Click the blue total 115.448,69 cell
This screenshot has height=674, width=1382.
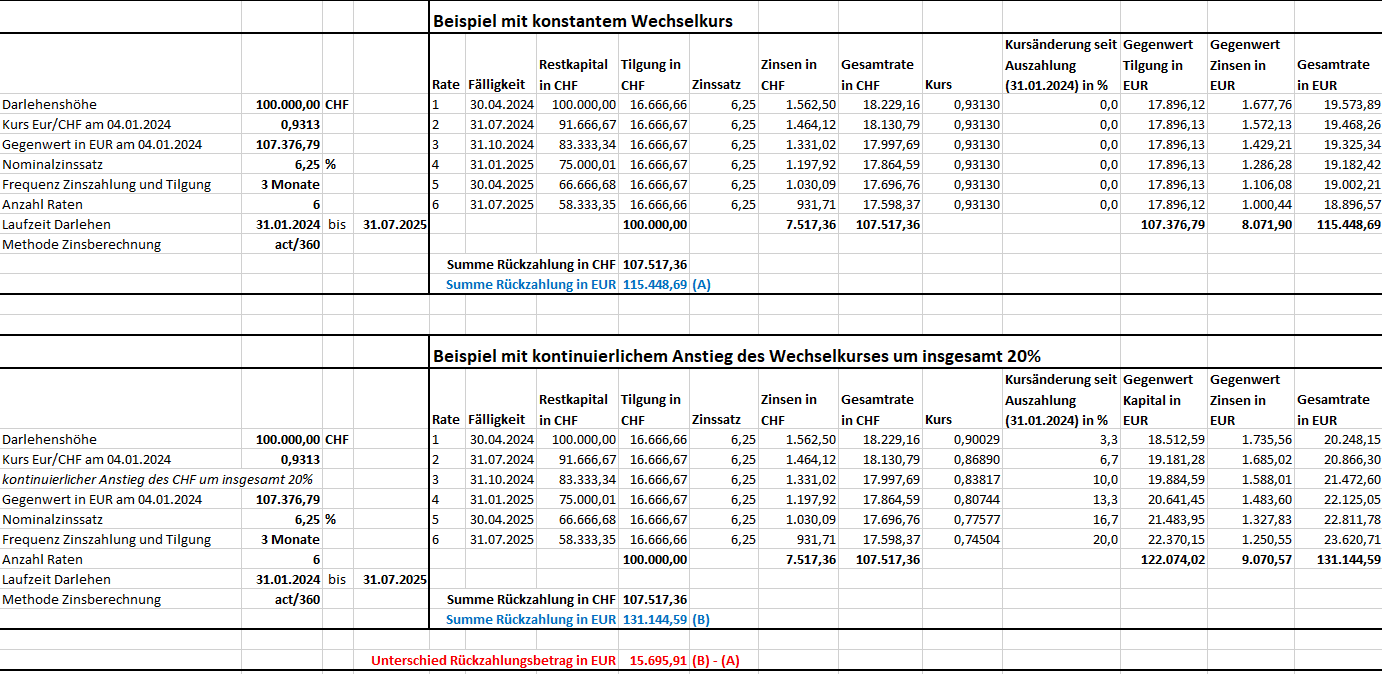(x=654, y=284)
